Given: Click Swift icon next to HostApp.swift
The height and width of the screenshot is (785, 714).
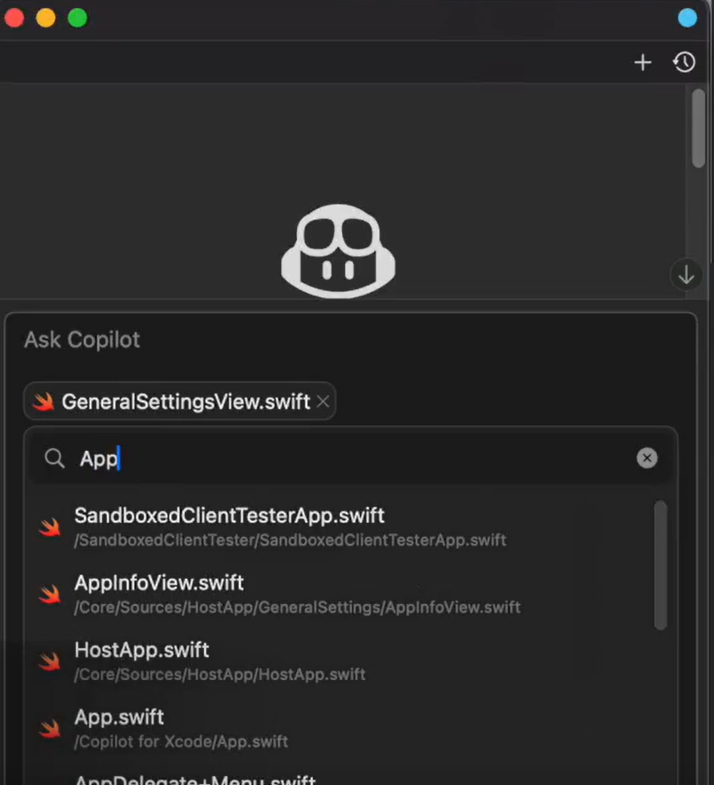Looking at the screenshot, I should pyautogui.click(x=50, y=661).
